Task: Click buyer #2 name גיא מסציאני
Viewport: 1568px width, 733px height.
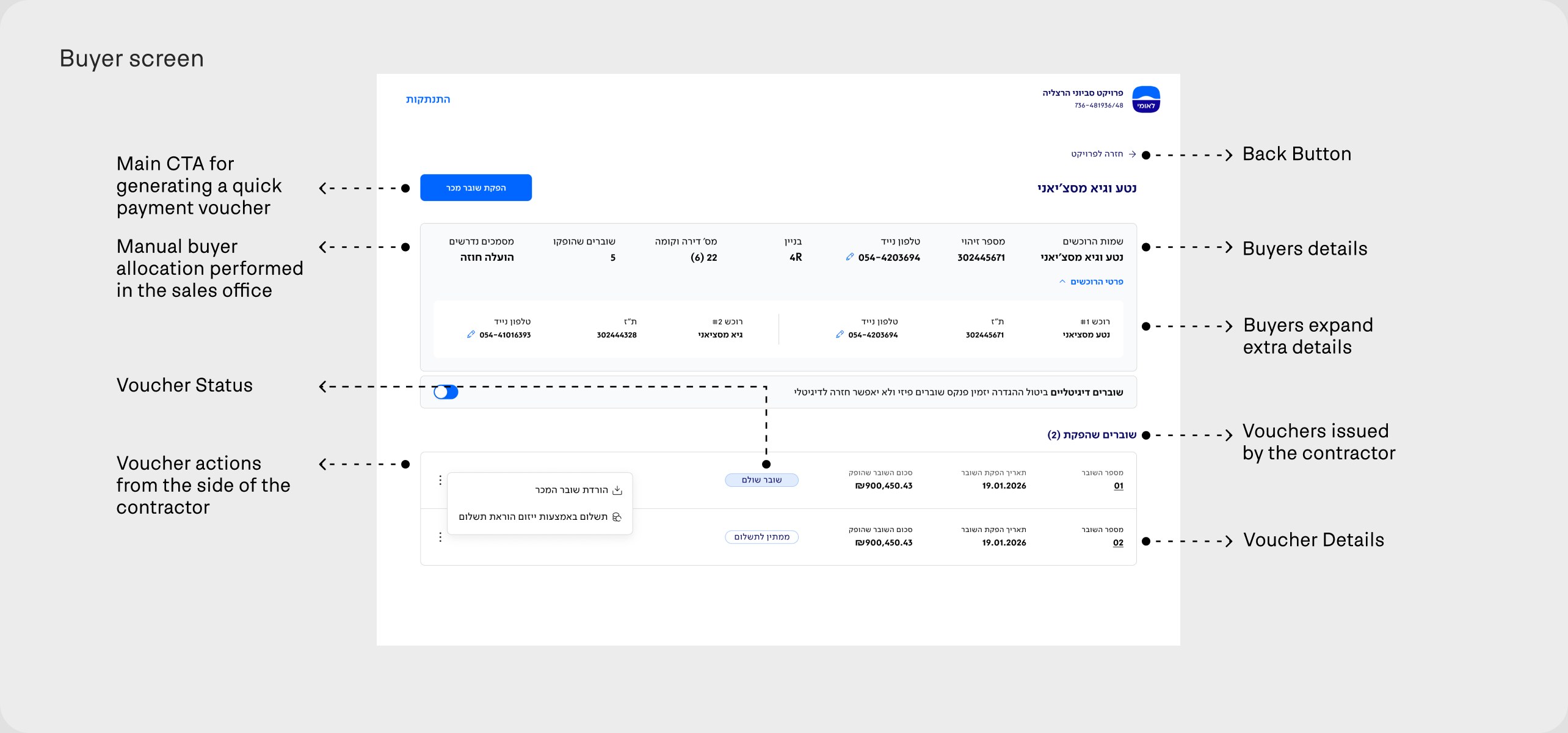Action: (720, 335)
